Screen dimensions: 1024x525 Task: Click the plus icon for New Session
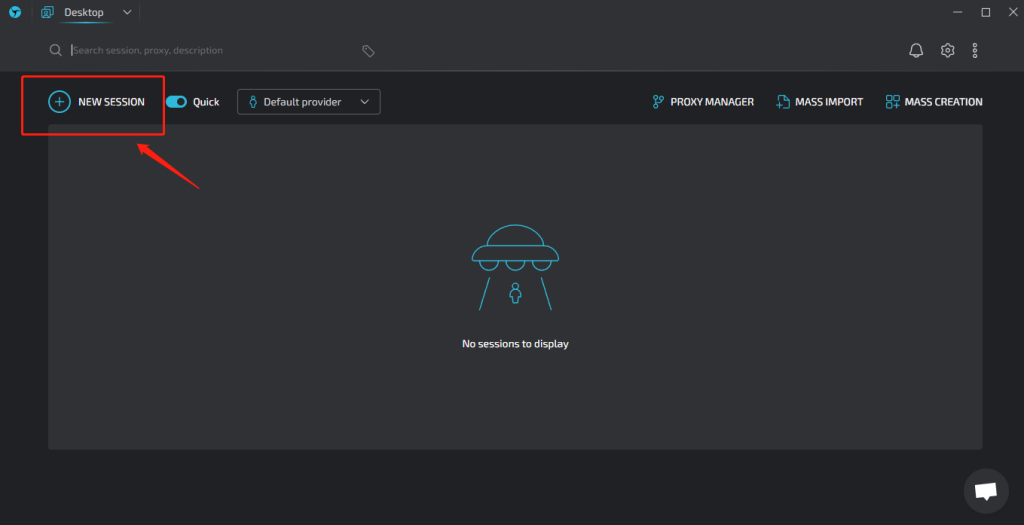(x=59, y=102)
